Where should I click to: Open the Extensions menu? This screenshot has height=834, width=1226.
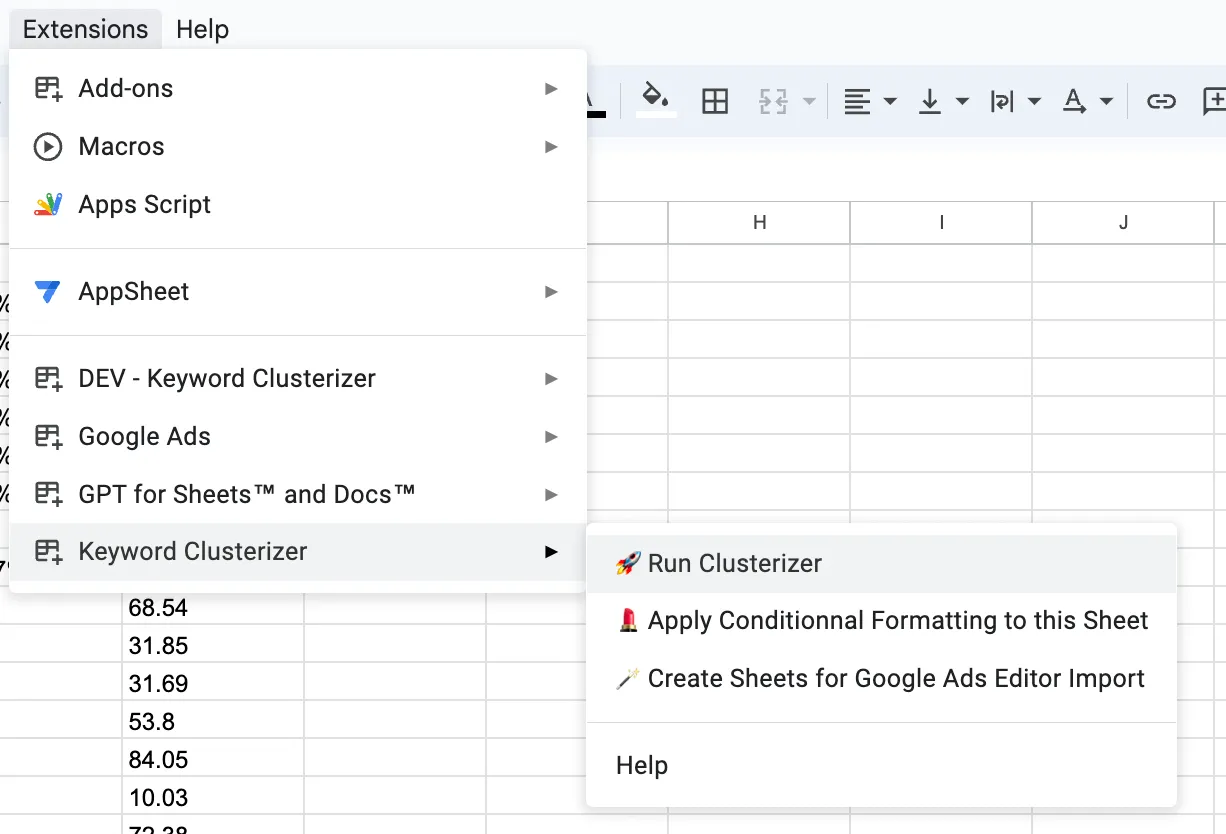pyautogui.click(x=85, y=30)
